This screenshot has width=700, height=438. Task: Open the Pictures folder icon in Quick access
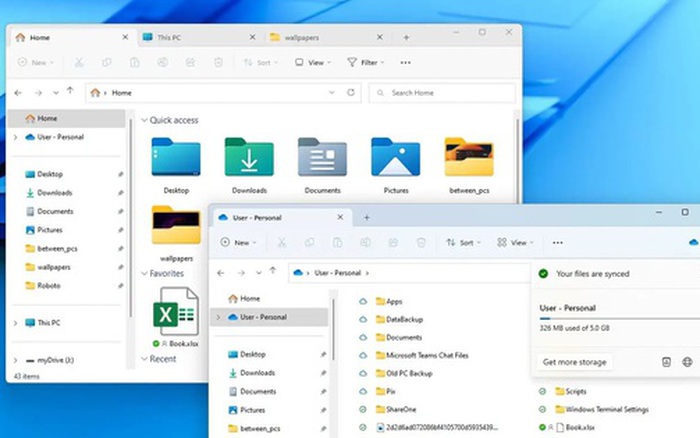[395, 158]
